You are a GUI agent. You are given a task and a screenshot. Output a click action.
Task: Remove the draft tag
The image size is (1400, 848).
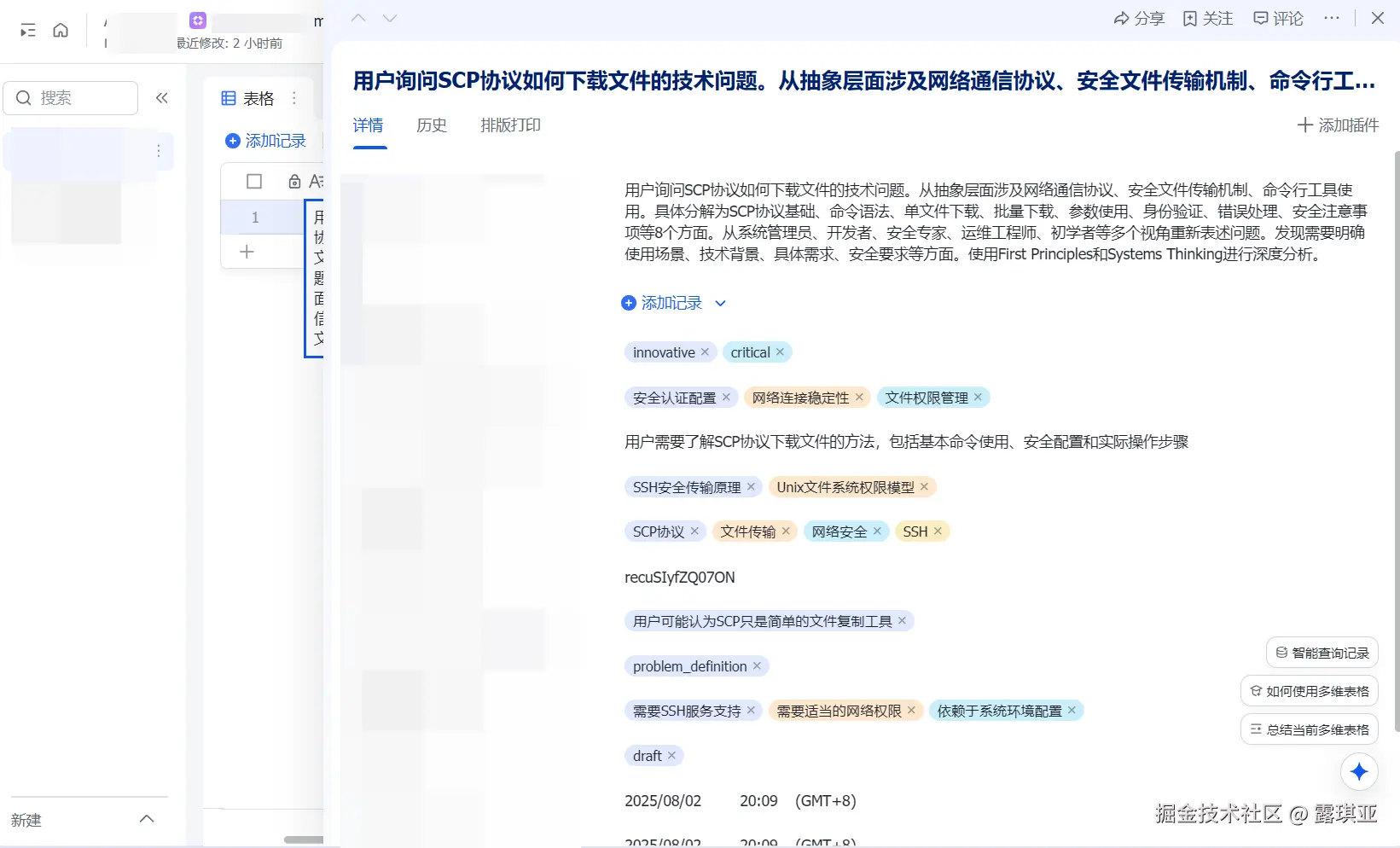coord(671,756)
